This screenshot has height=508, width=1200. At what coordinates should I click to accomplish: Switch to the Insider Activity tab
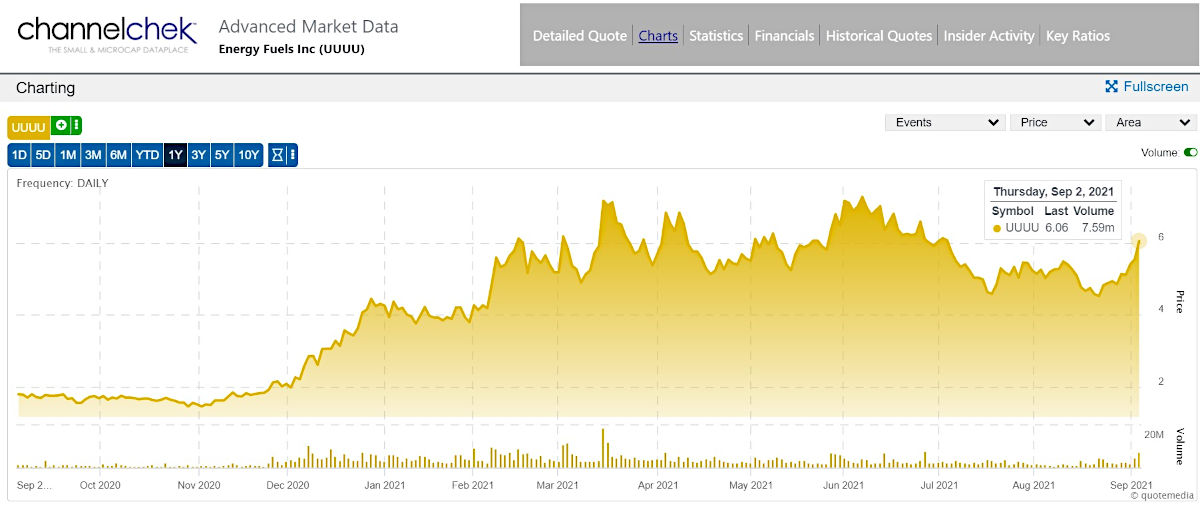coord(989,36)
